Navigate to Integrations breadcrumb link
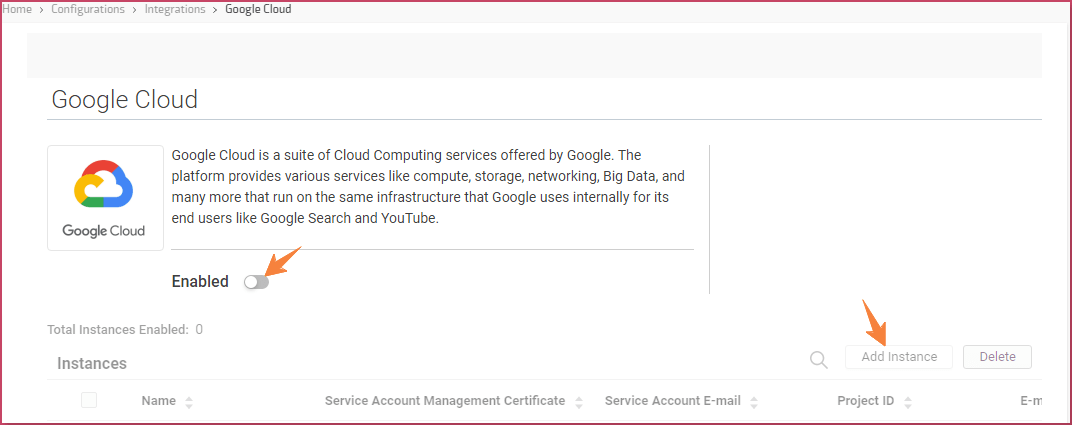This screenshot has height=425, width=1072. [x=174, y=9]
